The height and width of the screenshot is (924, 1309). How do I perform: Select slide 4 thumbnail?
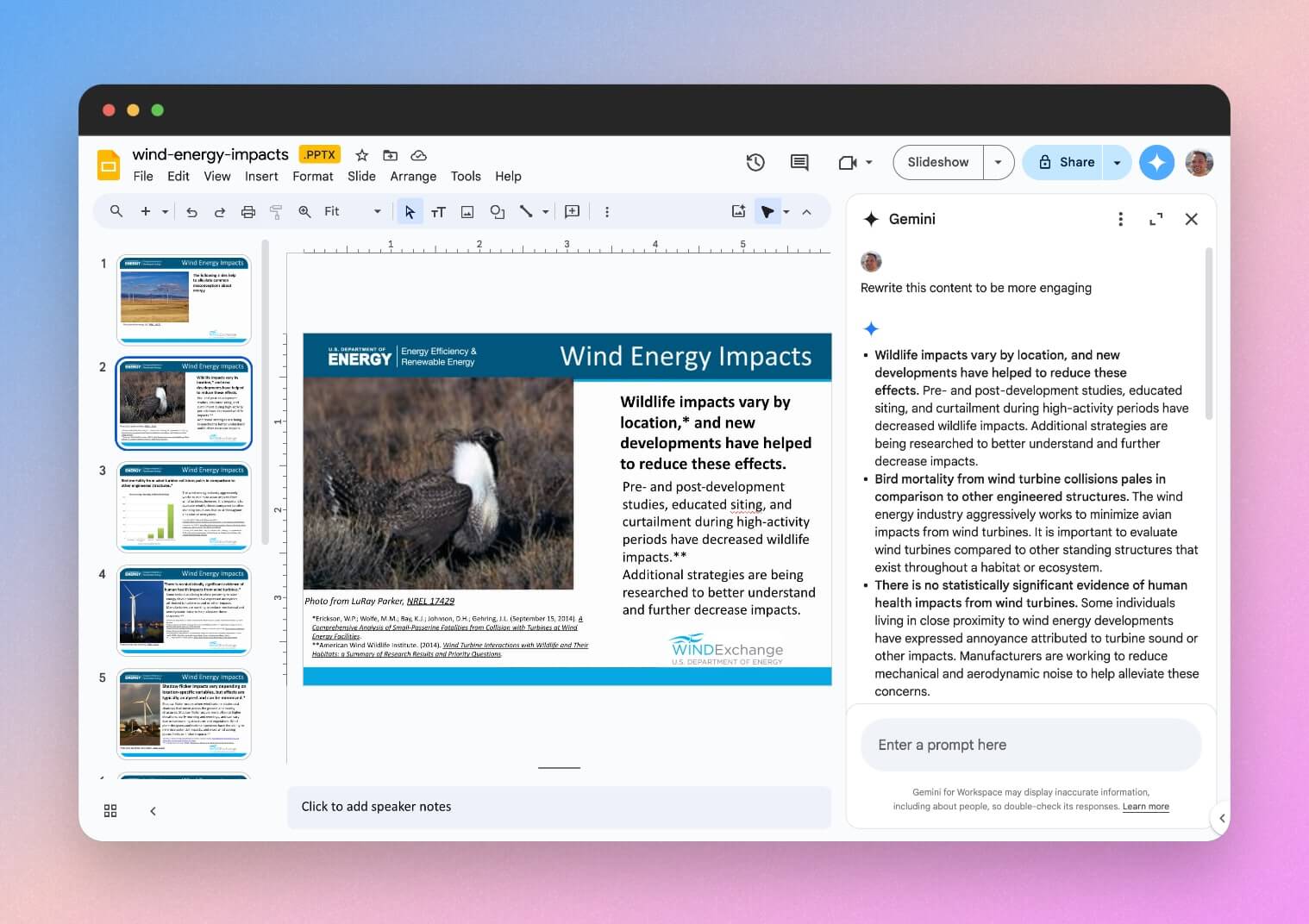[184, 610]
